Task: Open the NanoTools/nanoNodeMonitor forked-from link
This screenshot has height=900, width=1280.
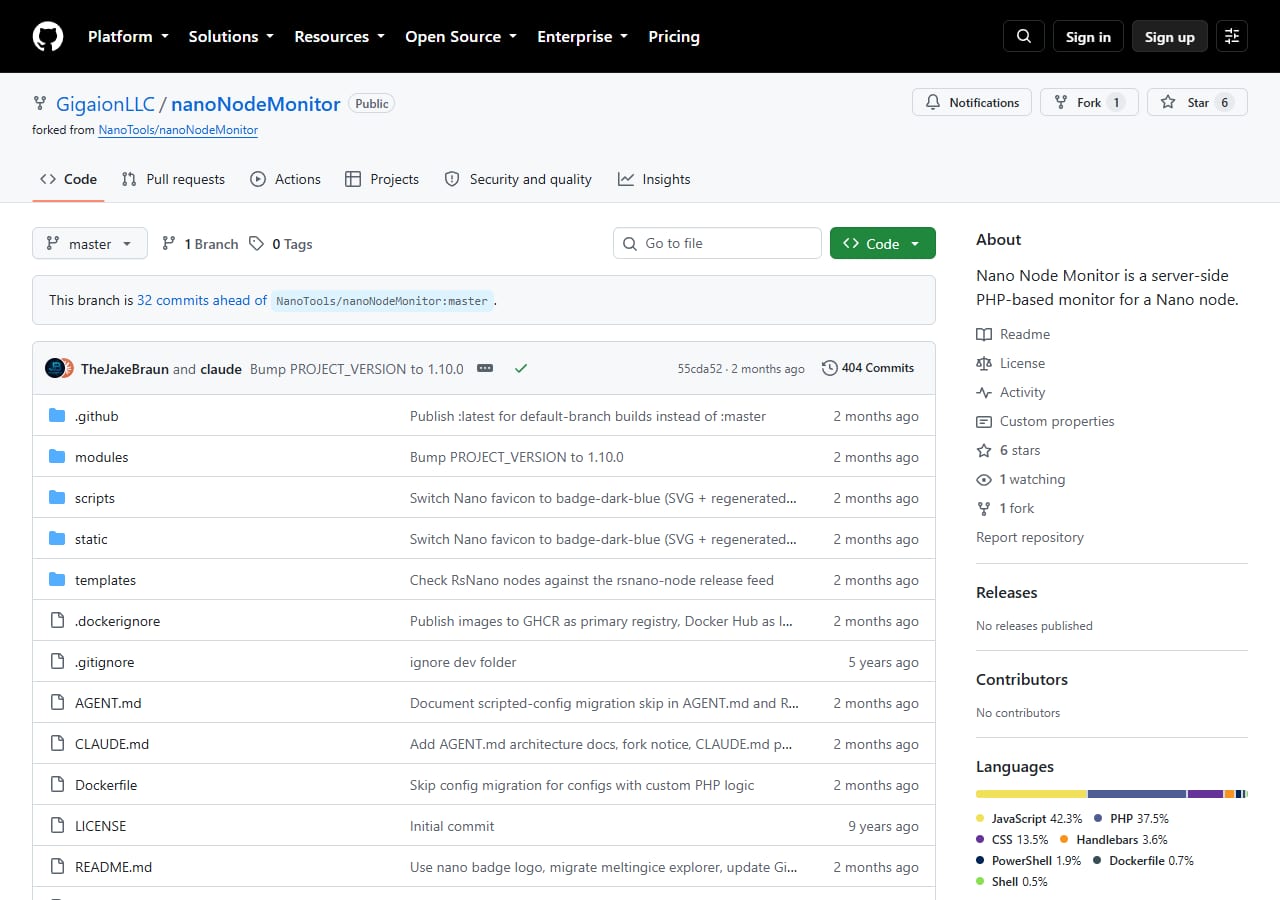Action: coord(178,130)
